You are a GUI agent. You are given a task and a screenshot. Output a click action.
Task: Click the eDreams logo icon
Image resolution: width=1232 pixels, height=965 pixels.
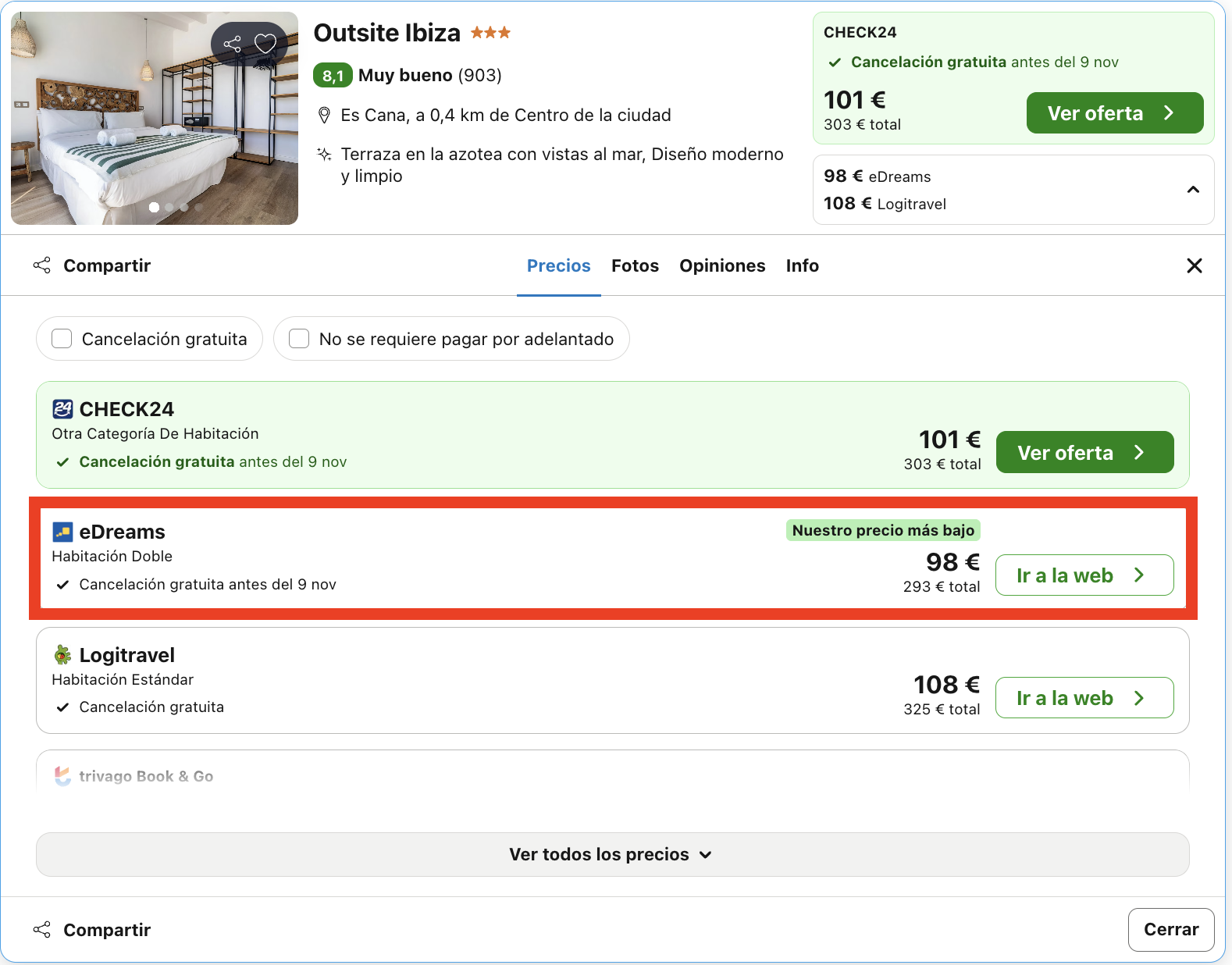[x=62, y=532]
